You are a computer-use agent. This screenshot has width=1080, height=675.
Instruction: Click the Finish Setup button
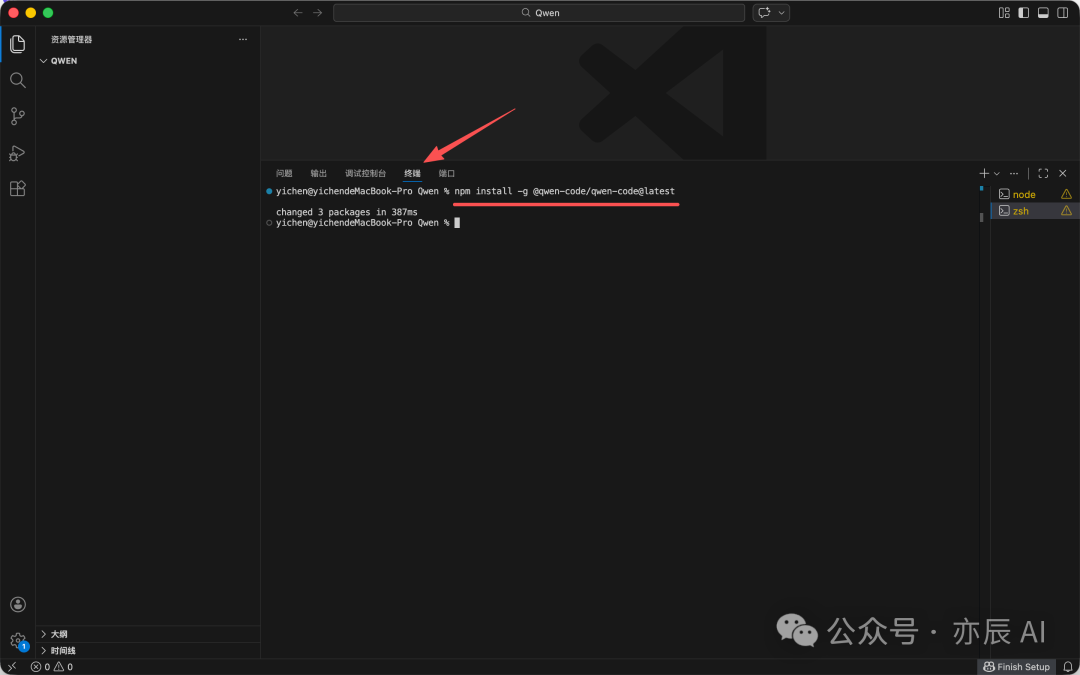coord(1016,666)
